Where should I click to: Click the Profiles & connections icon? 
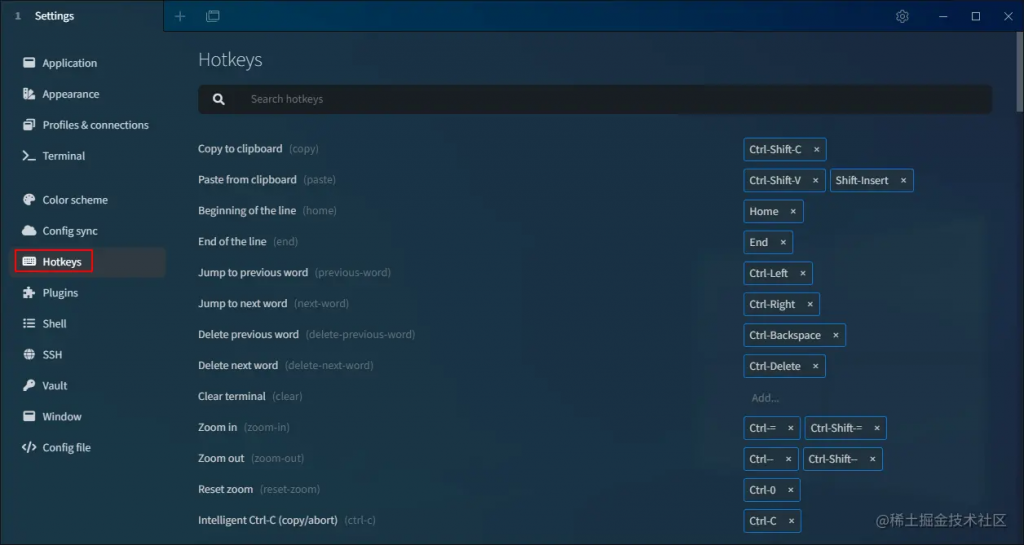click(29, 125)
